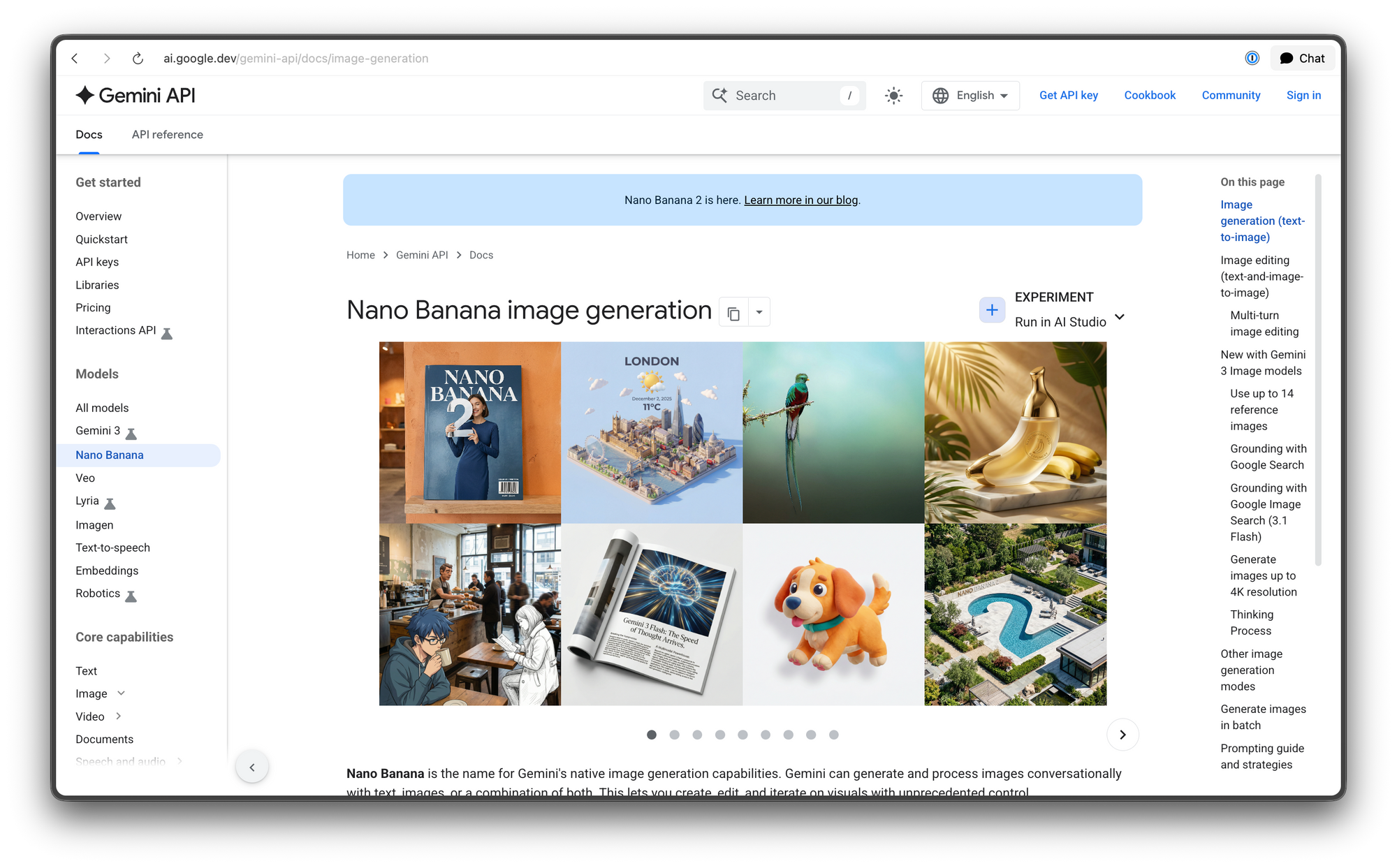
Task: Open the Cookbook link
Action: [1150, 96]
